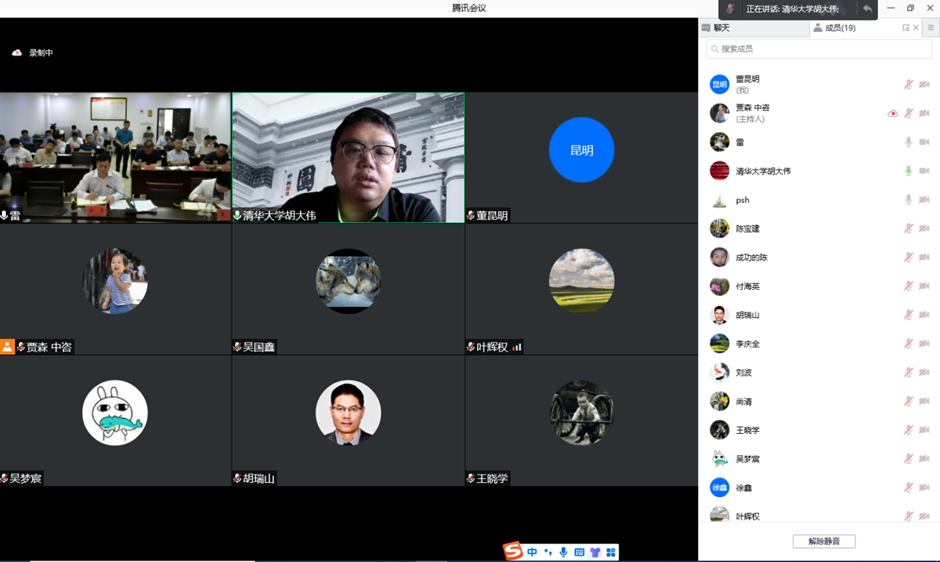
Task: Click the Sogou input method S logo
Action: tap(513, 551)
